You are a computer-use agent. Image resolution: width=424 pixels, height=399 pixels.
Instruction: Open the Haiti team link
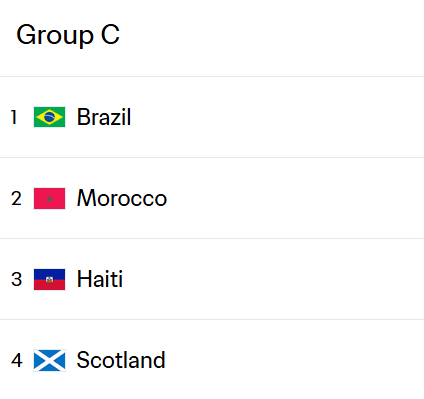100,279
